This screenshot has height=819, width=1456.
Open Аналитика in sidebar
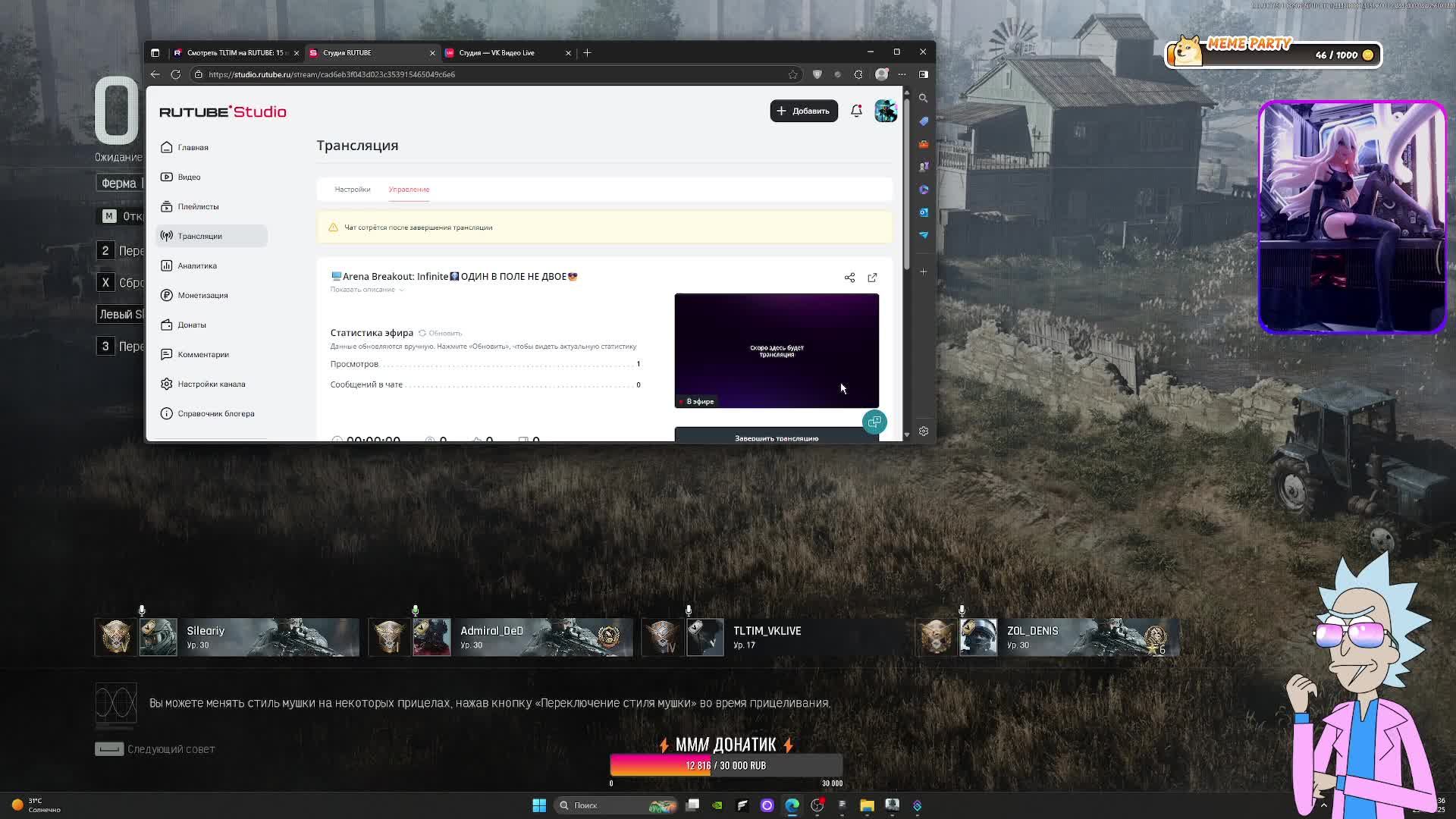[197, 266]
